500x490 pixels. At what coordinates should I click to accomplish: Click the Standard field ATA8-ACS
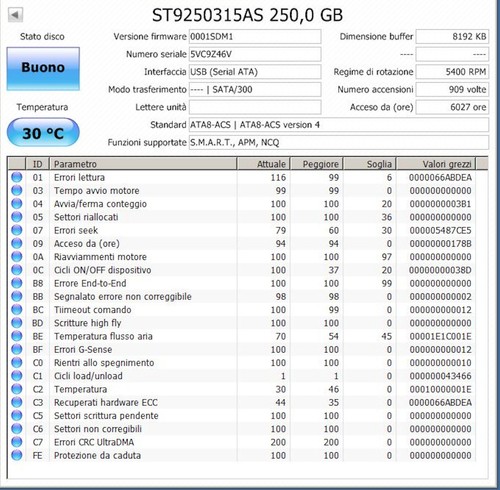(339, 125)
